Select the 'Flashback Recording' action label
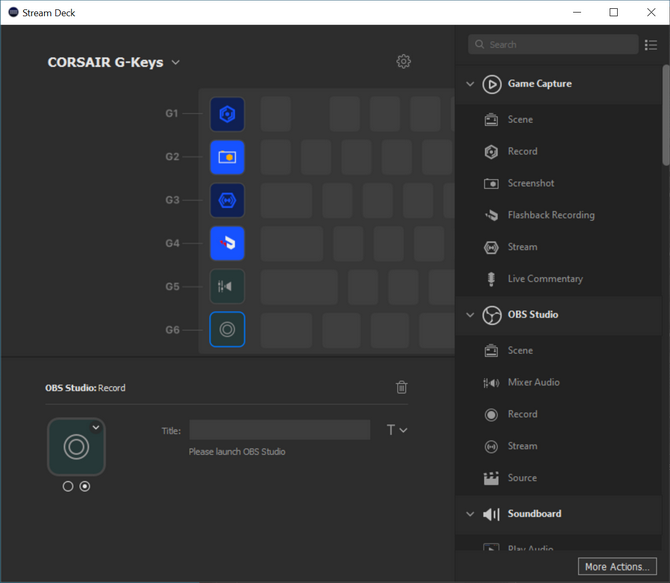Viewport: 670px width, 583px height. tap(551, 215)
